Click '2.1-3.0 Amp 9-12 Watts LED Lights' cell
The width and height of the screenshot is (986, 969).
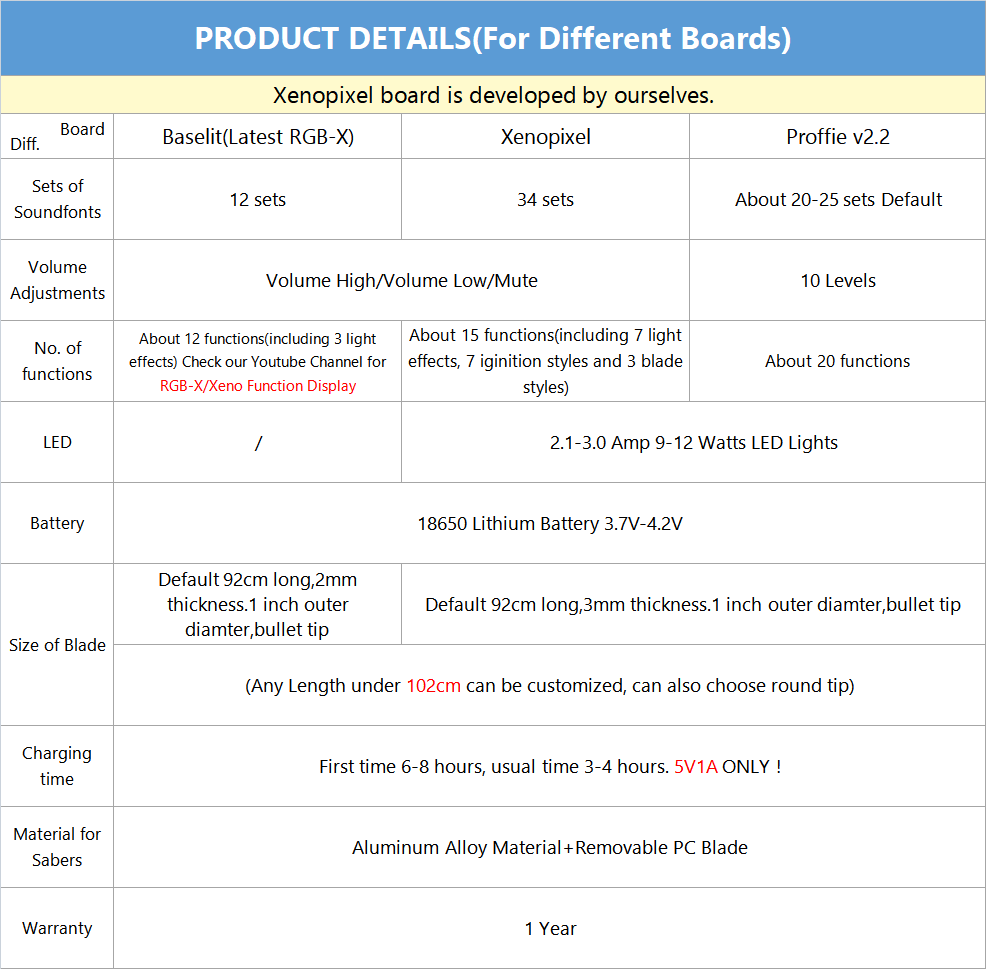coord(694,443)
